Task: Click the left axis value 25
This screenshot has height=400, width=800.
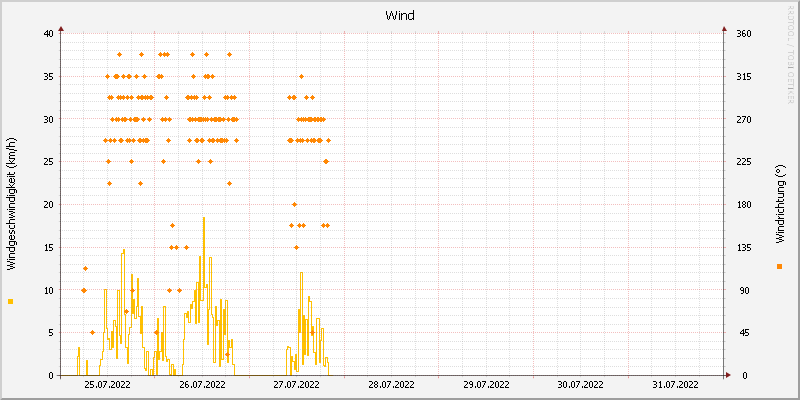Action: (x=48, y=162)
